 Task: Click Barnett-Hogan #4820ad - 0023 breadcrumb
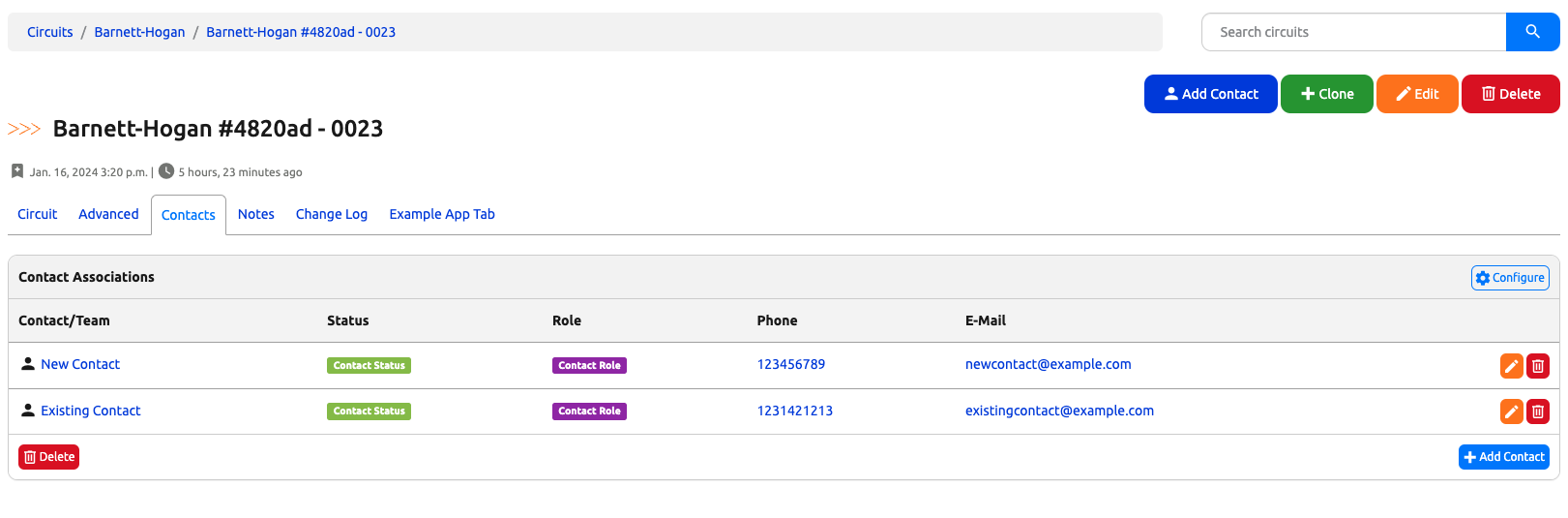(301, 32)
